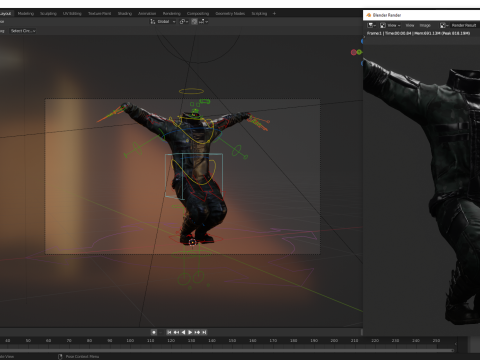Image resolution: width=480 pixels, height=360 pixels.
Task: Open the Sculpting workspace tab
Action: 48,14
